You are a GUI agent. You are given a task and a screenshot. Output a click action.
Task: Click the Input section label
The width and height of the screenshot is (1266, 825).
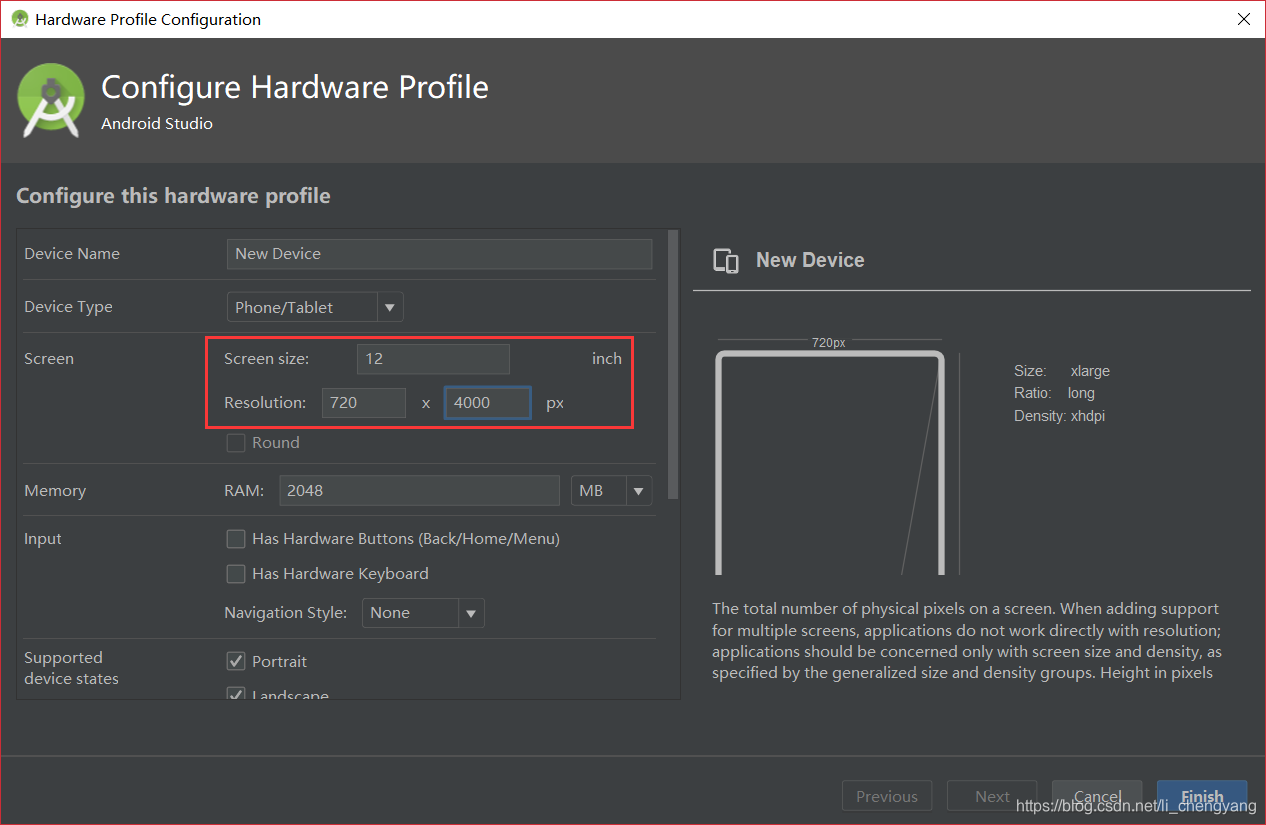coord(43,539)
